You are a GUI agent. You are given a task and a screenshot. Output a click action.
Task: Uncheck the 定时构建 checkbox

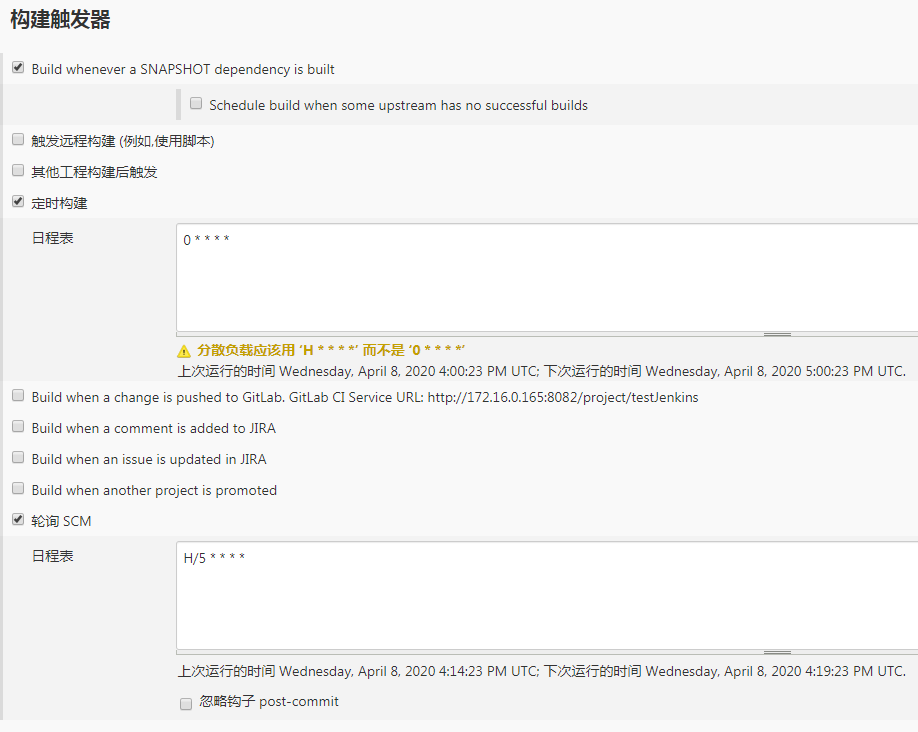[x=18, y=202]
